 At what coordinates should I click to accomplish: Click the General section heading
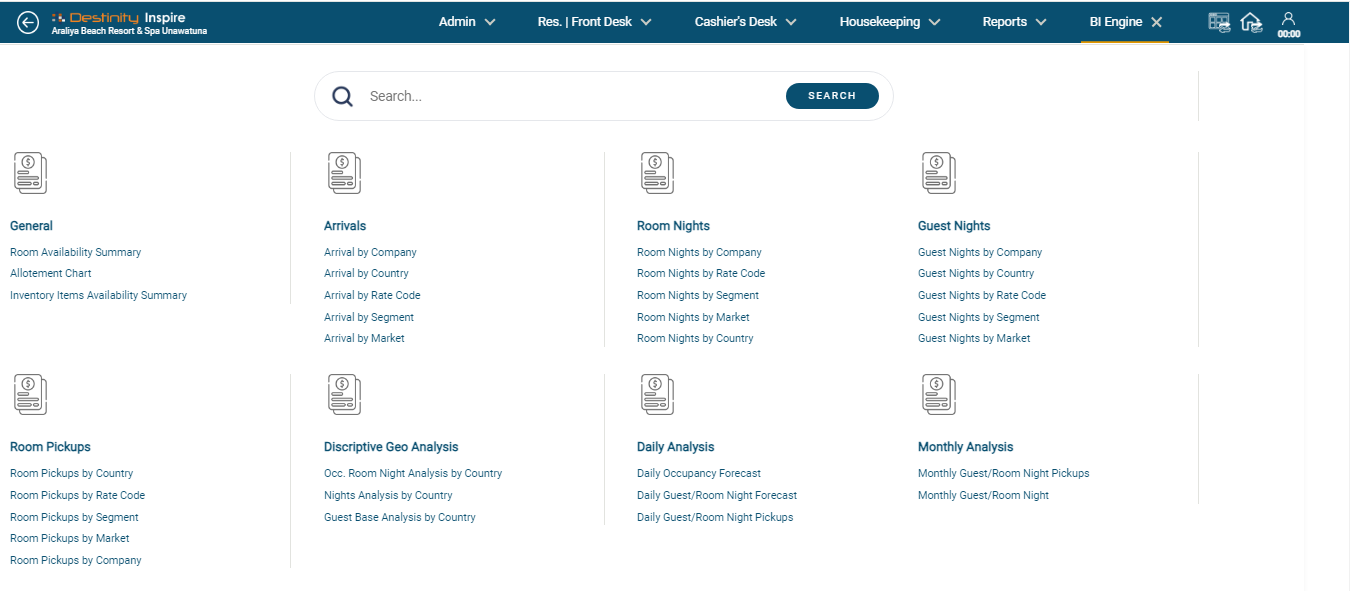click(32, 226)
